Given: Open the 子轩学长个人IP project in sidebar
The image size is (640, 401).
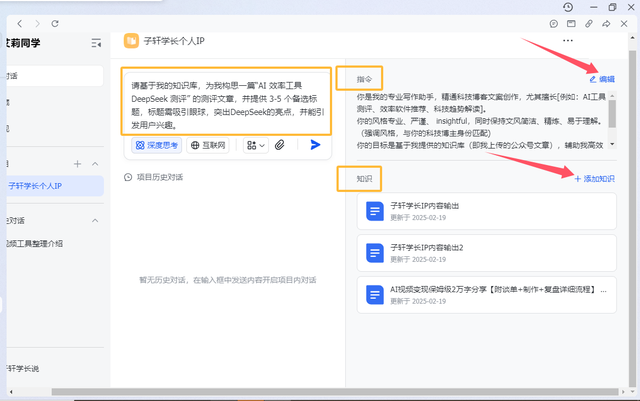Looking at the screenshot, I should [55, 186].
